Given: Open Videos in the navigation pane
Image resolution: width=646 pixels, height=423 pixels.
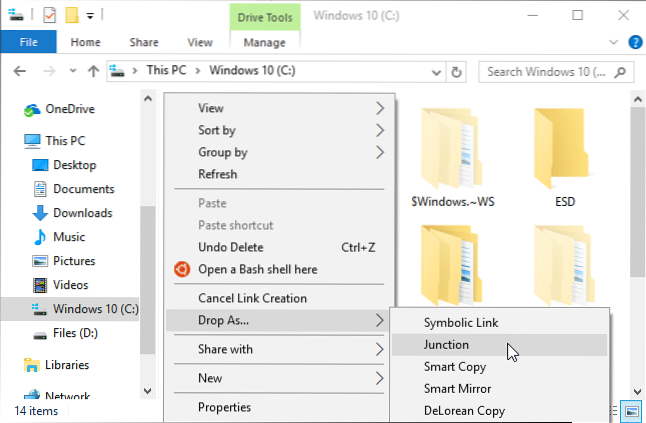Looking at the screenshot, I should tap(60, 285).
